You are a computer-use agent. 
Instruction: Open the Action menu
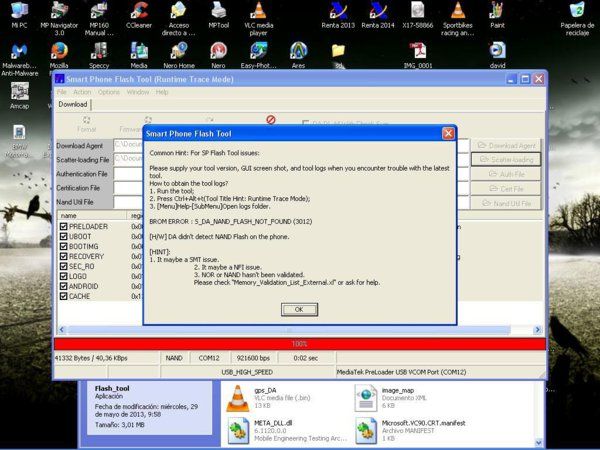(x=82, y=92)
